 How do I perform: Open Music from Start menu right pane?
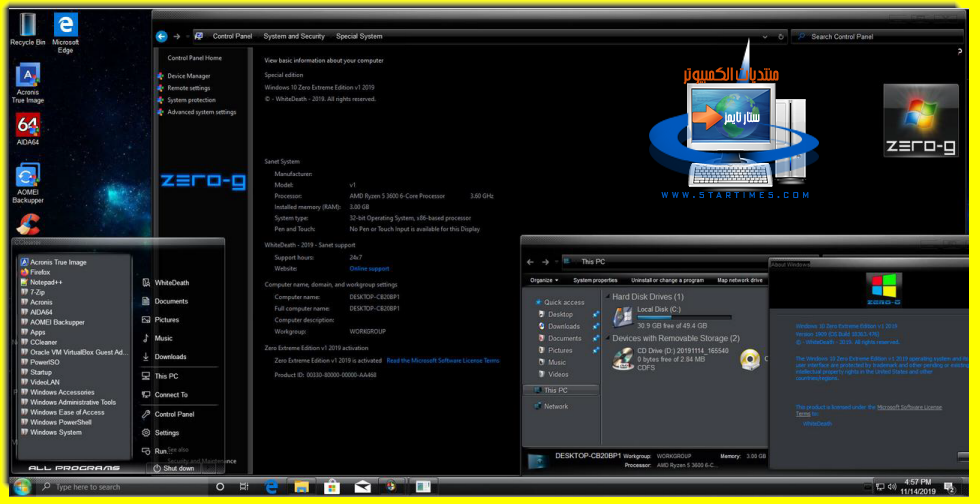164,338
